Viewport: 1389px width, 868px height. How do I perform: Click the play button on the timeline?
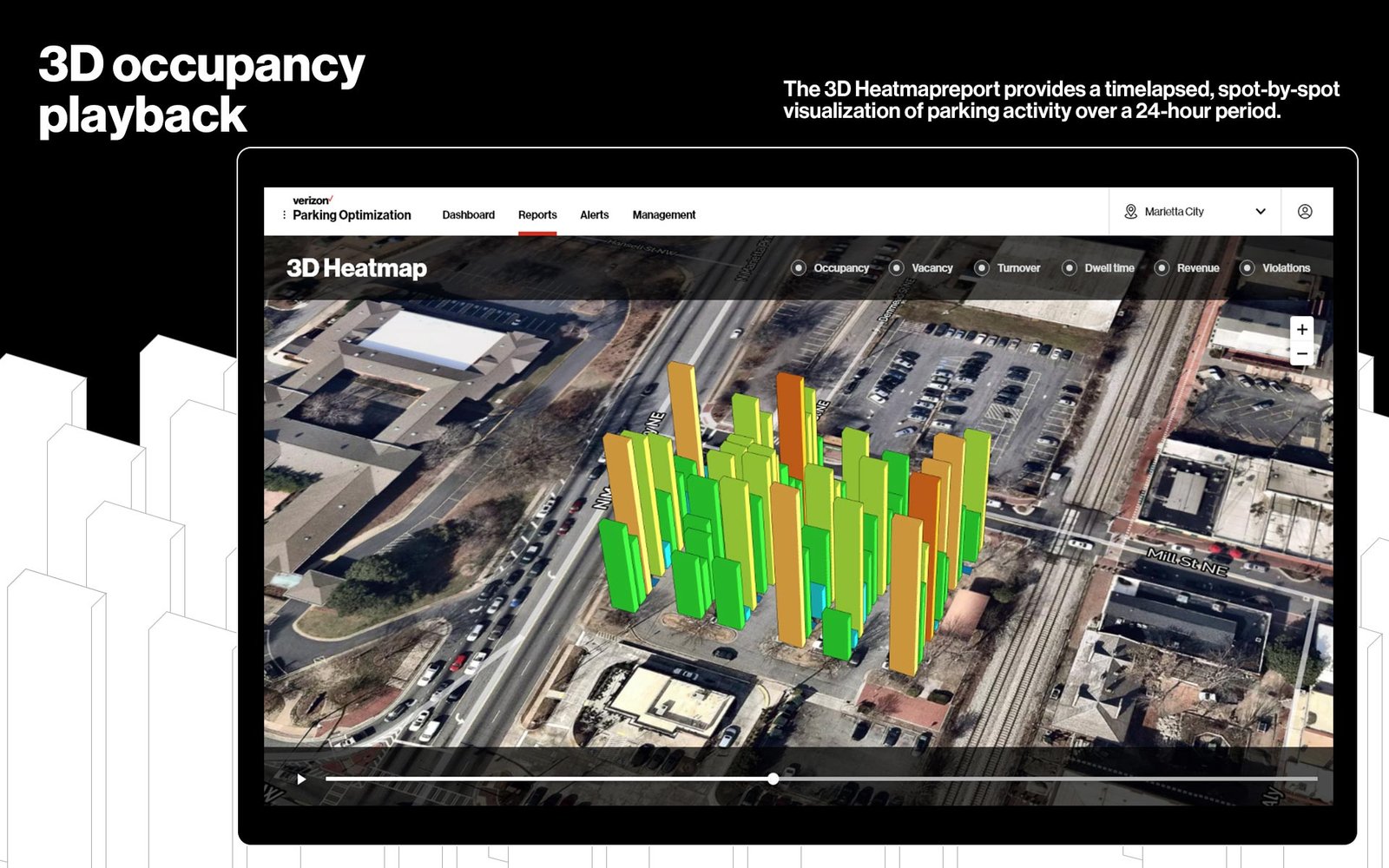[301, 779]
